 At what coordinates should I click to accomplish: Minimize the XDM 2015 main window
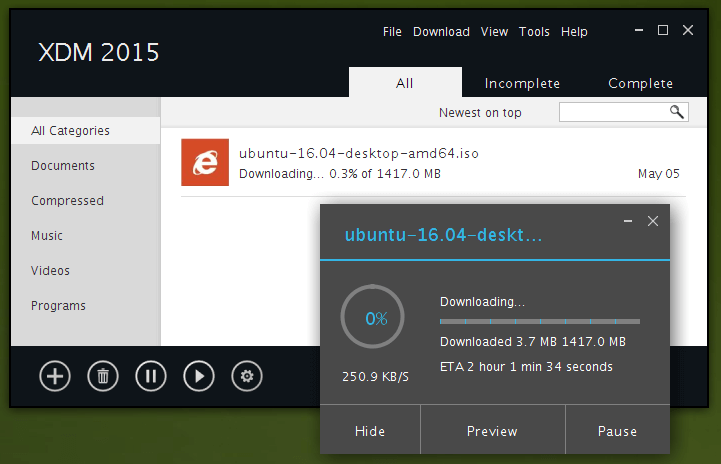point(639,30)
